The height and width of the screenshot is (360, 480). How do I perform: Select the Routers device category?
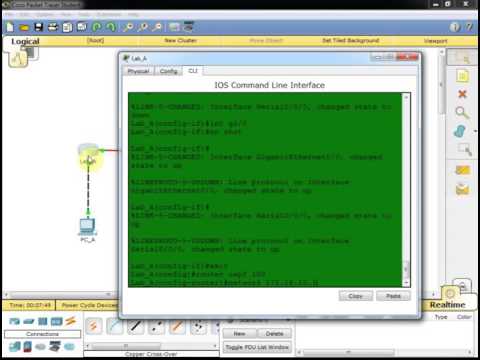pyautogui.click(x=14, y=321)
